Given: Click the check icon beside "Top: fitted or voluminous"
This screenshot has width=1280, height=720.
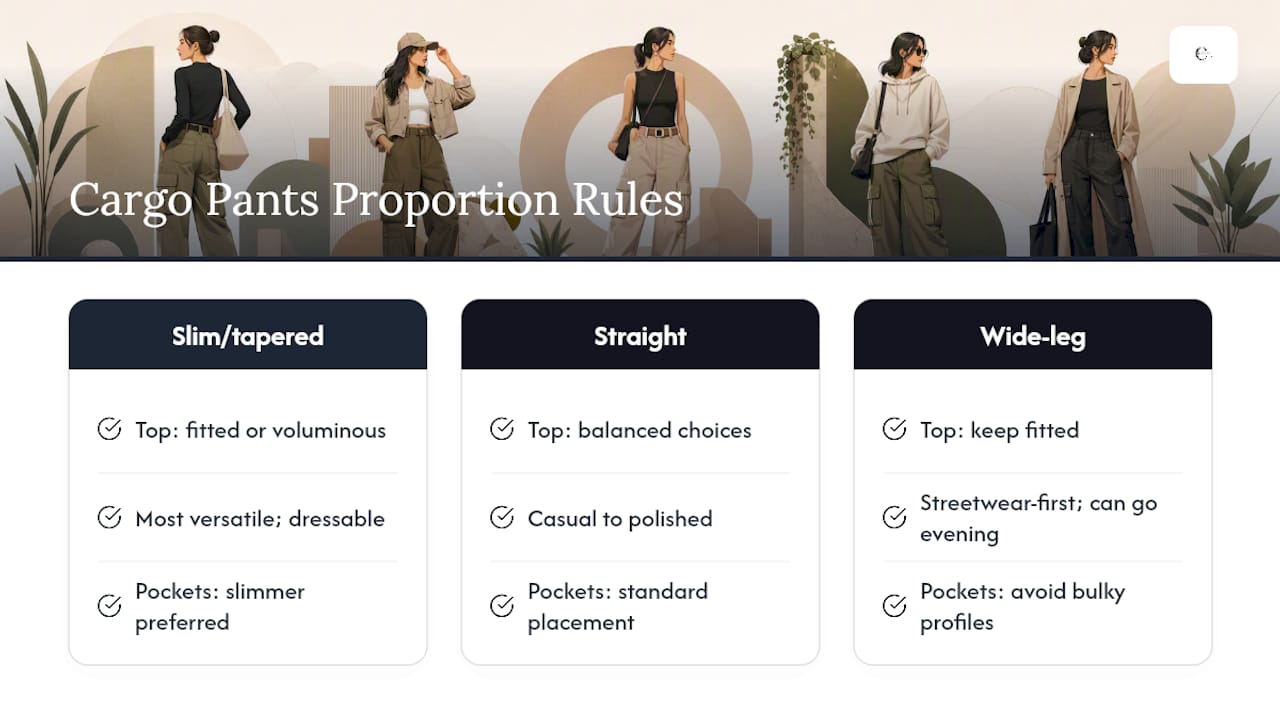Looking at the screenshot, I should click(109, 429).
